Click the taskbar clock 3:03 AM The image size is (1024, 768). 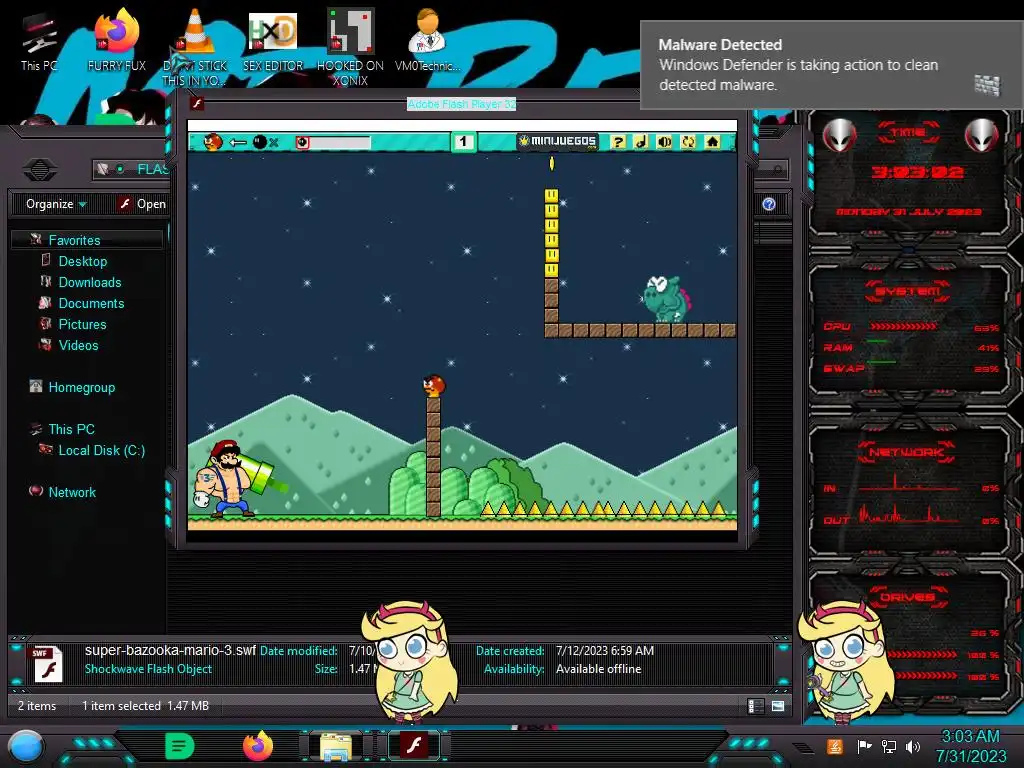(970, 737)
